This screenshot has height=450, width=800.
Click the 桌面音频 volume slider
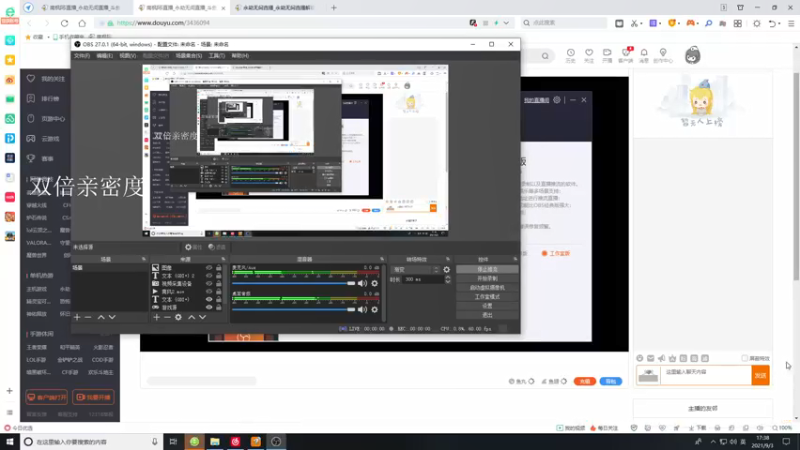293,310
